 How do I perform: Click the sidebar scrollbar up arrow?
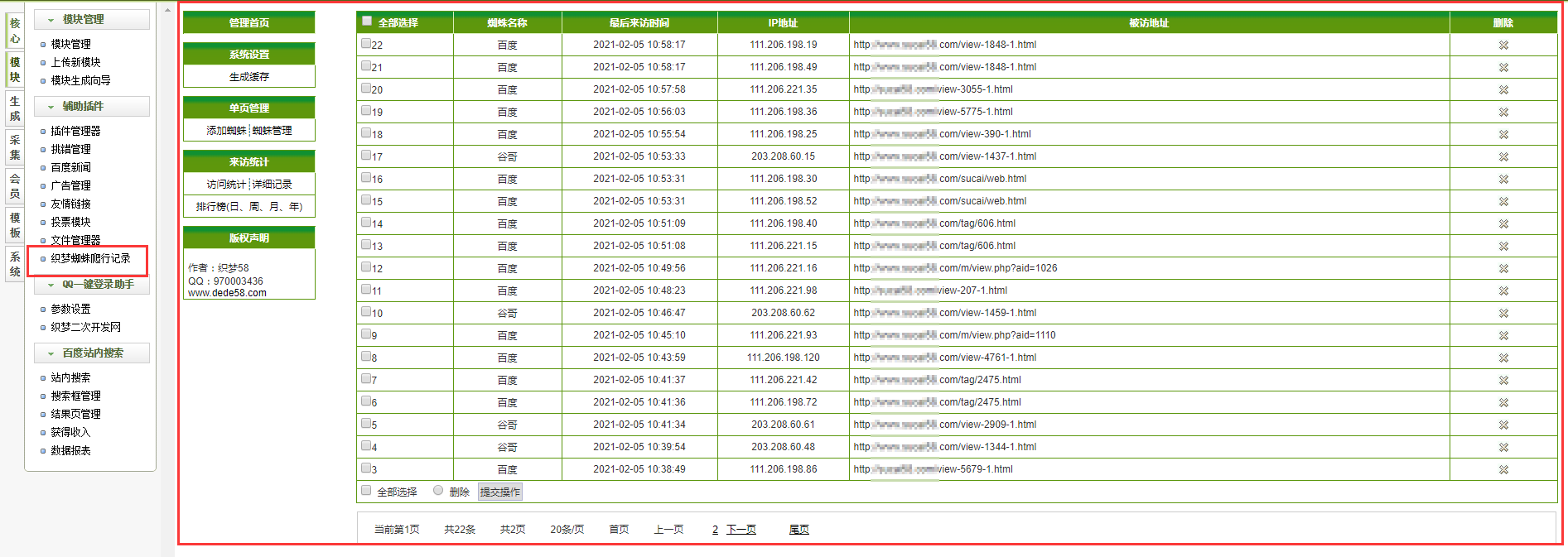[168, 10]
